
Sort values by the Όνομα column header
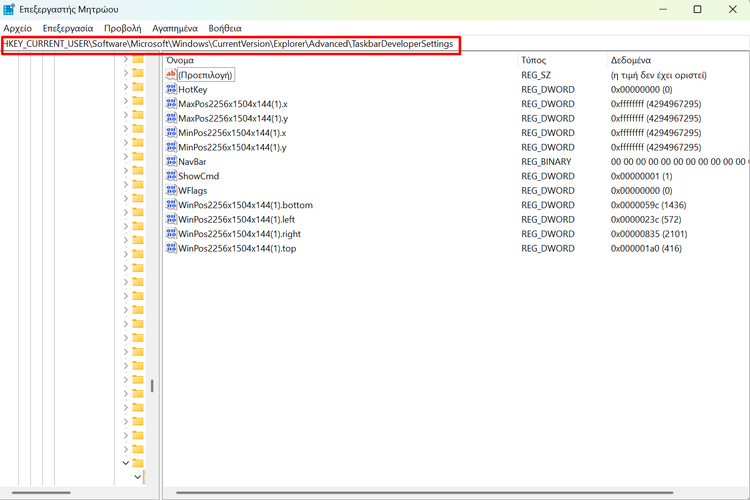(x=180, y=60)
